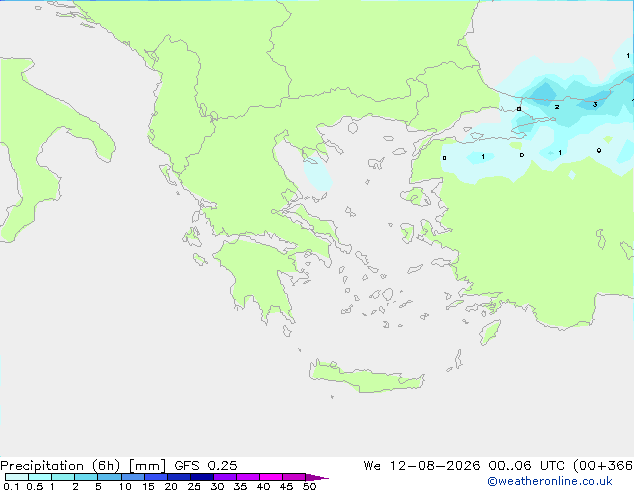Select the 5–10 mm legend color swatch
Viewport: 634px width, 490px height.
109,477
